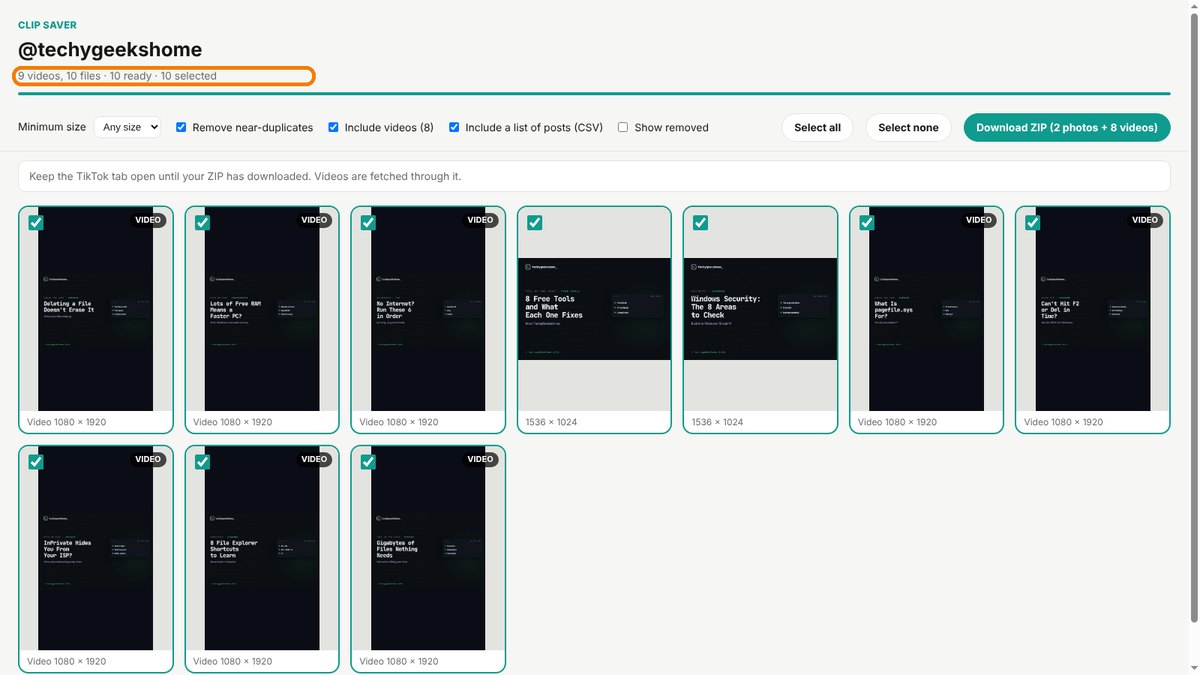This screenshot has width=1200, height=675.
Task: Toggle the Remove near-duplicates checkbox
Action: tap(181, 127)
